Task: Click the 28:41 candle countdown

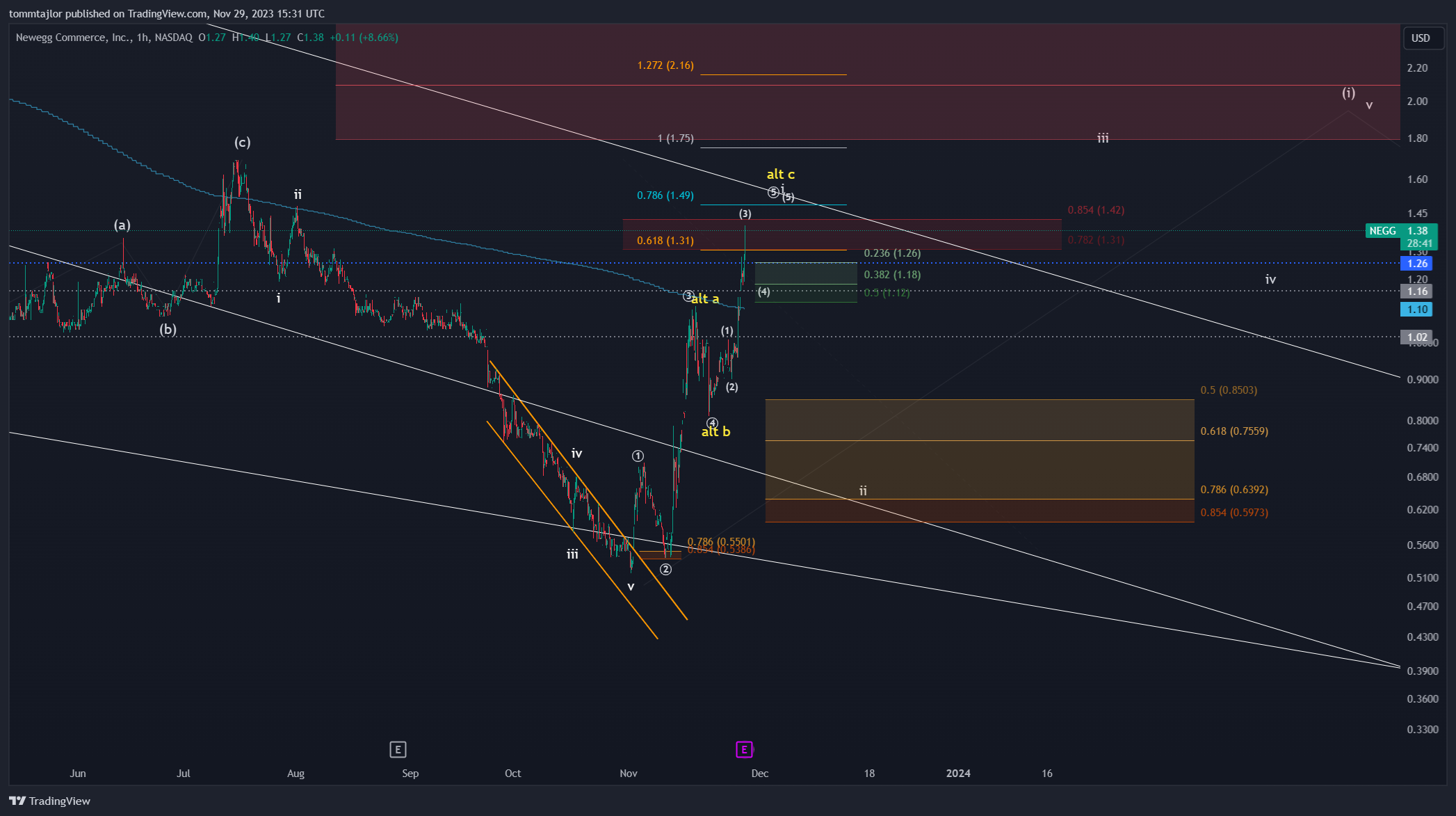Action: 1419,243
